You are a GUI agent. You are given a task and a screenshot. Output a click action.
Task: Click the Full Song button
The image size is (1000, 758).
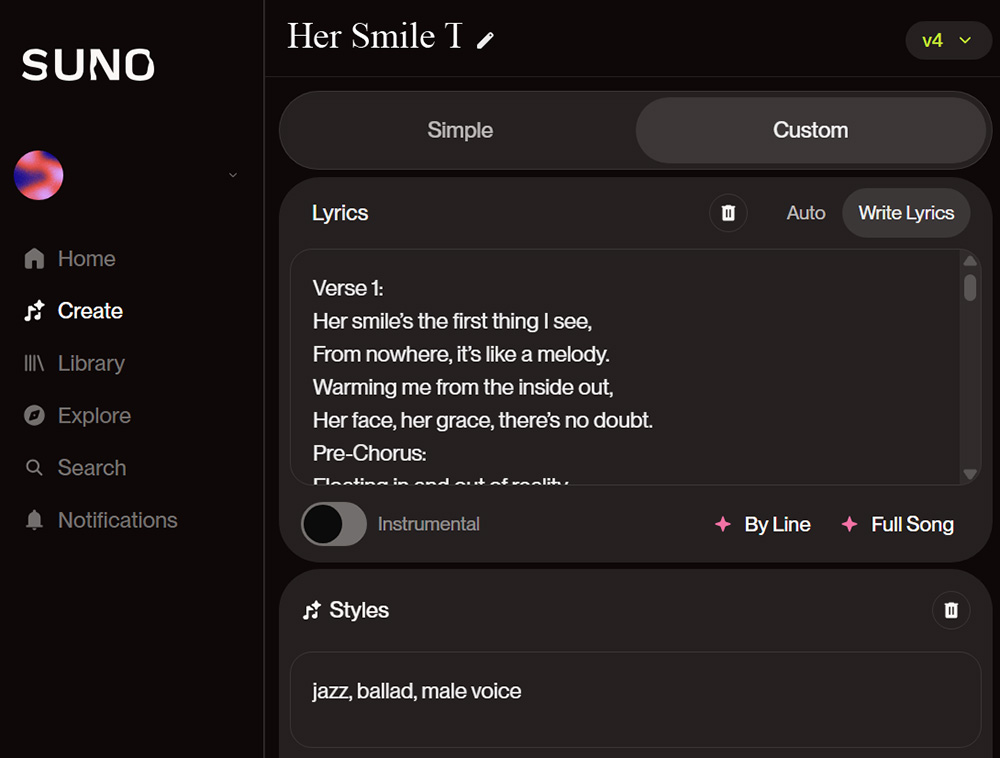(898, 524)
